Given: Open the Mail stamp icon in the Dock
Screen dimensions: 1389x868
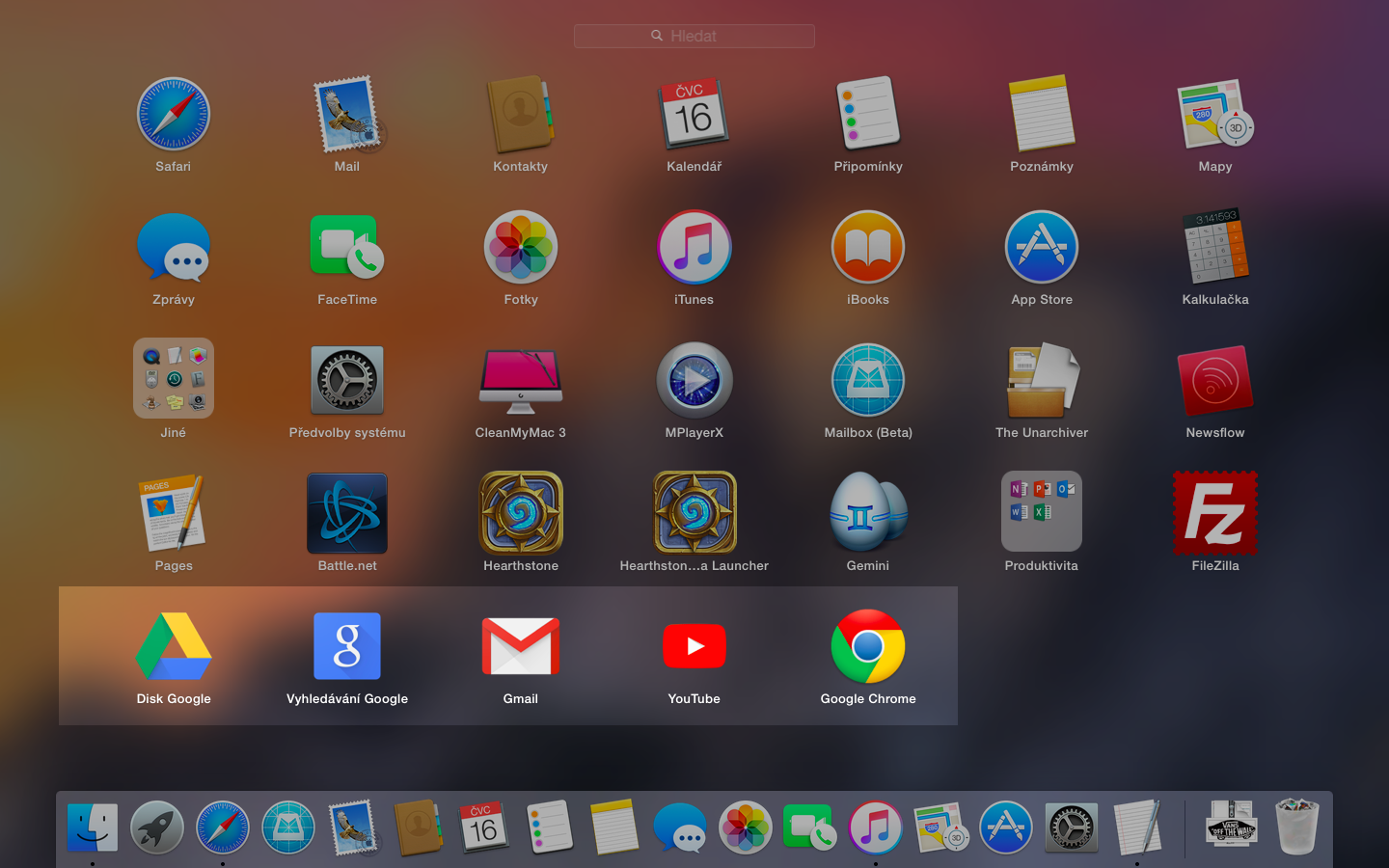Looking at the screenshot, I should (x=353, y=827).
